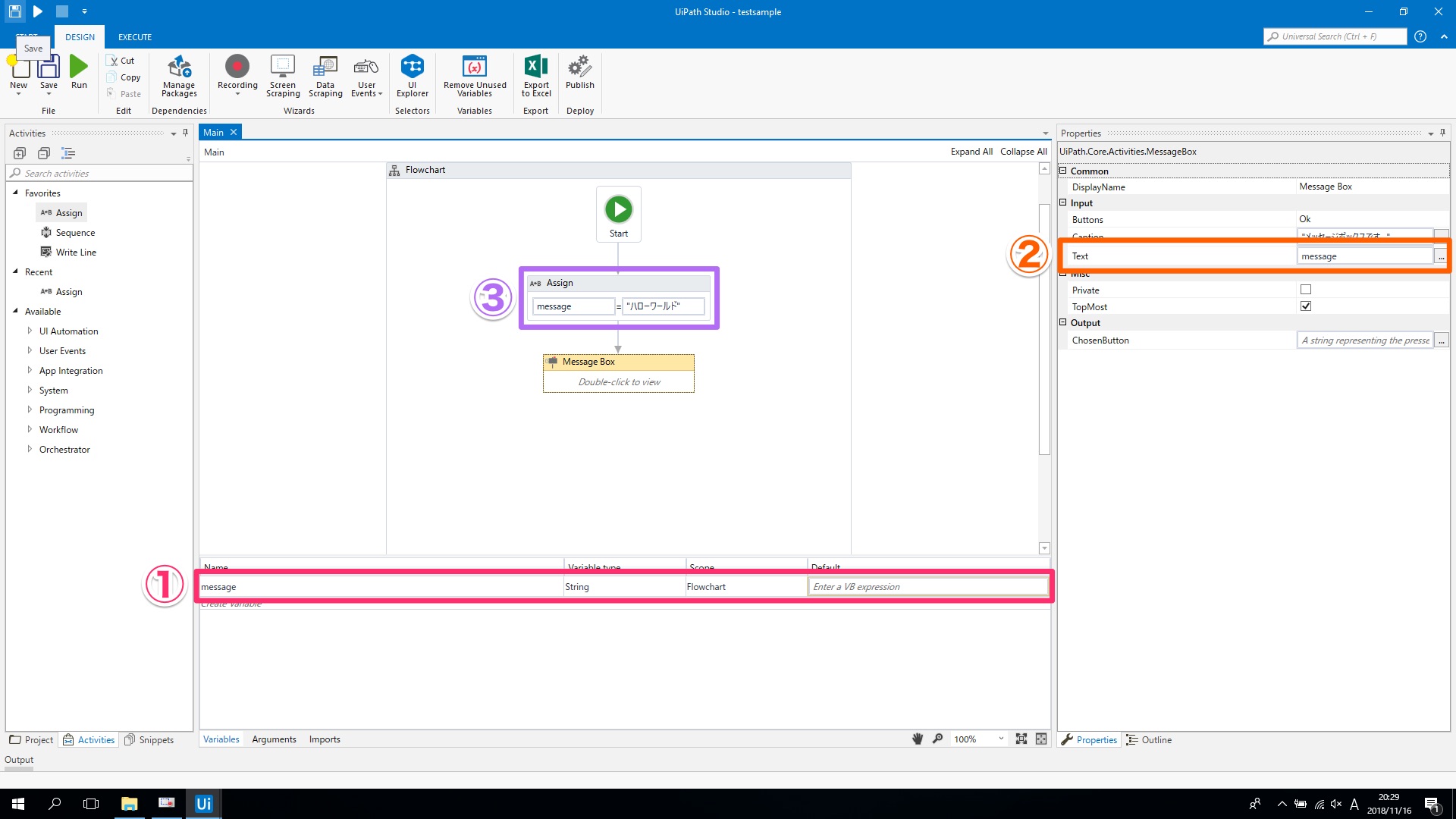Switch to the EXECUTE ribbon tab
This screenshot has height=819, width=1456.
click(134, 37)
